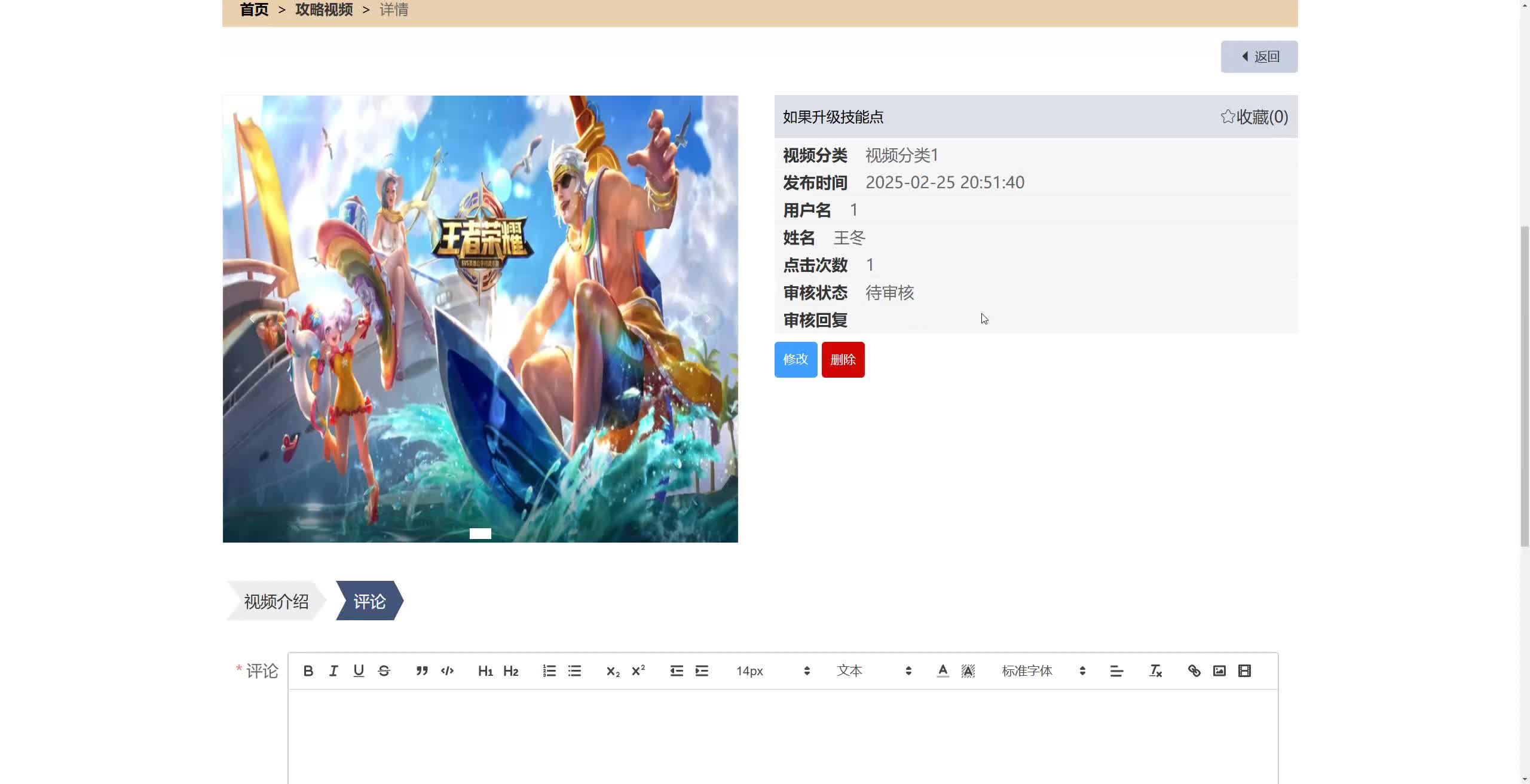The width and height of the screenshot is (1530, 784).
Task: Toggle bold formatting in the comment editor
Action: point(308,670)
